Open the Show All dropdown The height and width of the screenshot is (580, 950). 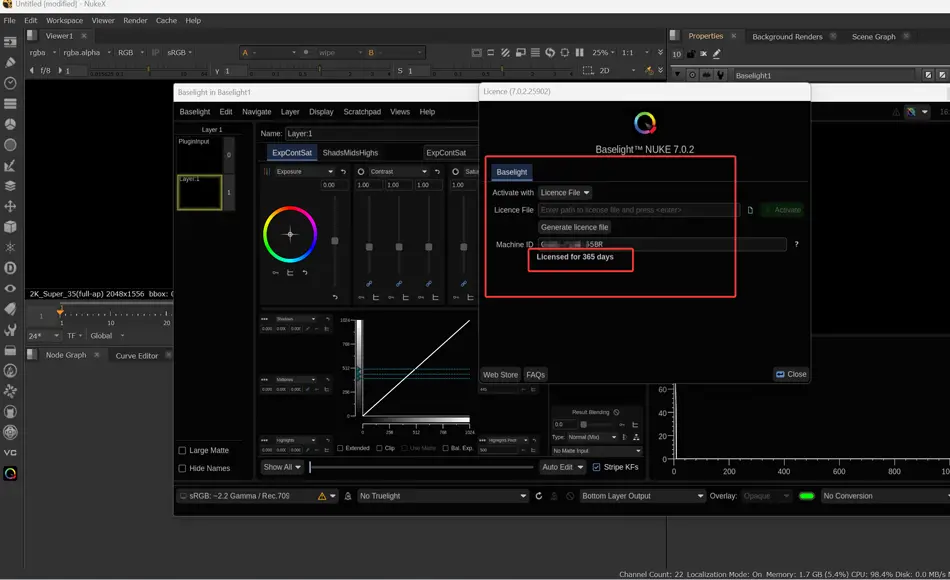click(282, 467)
